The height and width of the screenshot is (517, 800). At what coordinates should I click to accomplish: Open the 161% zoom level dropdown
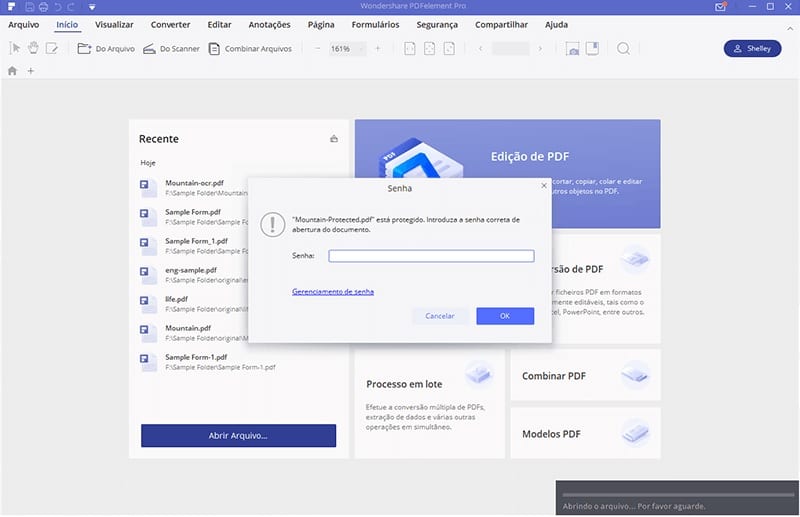[x=347, y=48]
